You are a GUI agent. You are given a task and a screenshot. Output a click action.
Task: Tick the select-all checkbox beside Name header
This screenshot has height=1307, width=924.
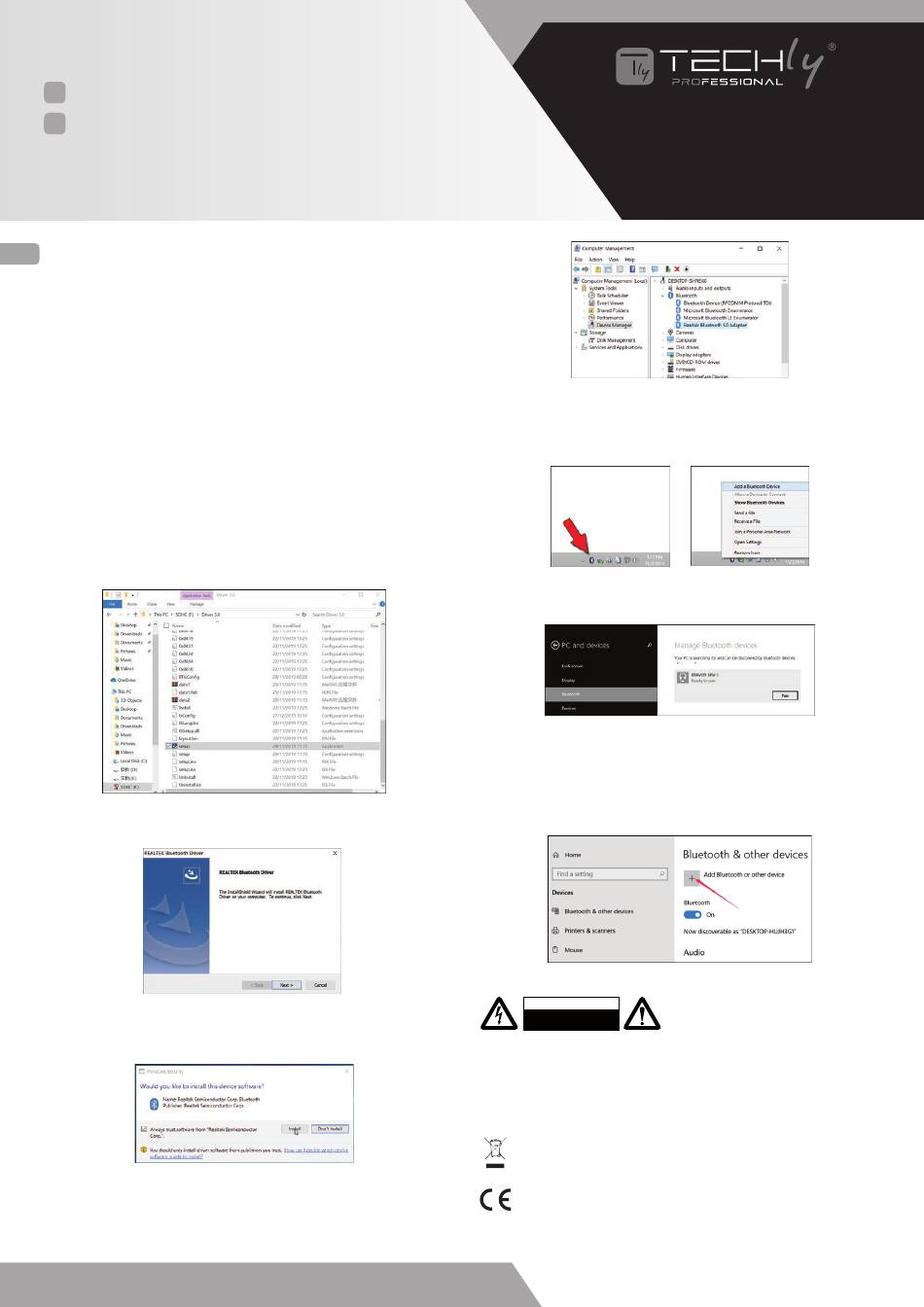tap(166, 625)
